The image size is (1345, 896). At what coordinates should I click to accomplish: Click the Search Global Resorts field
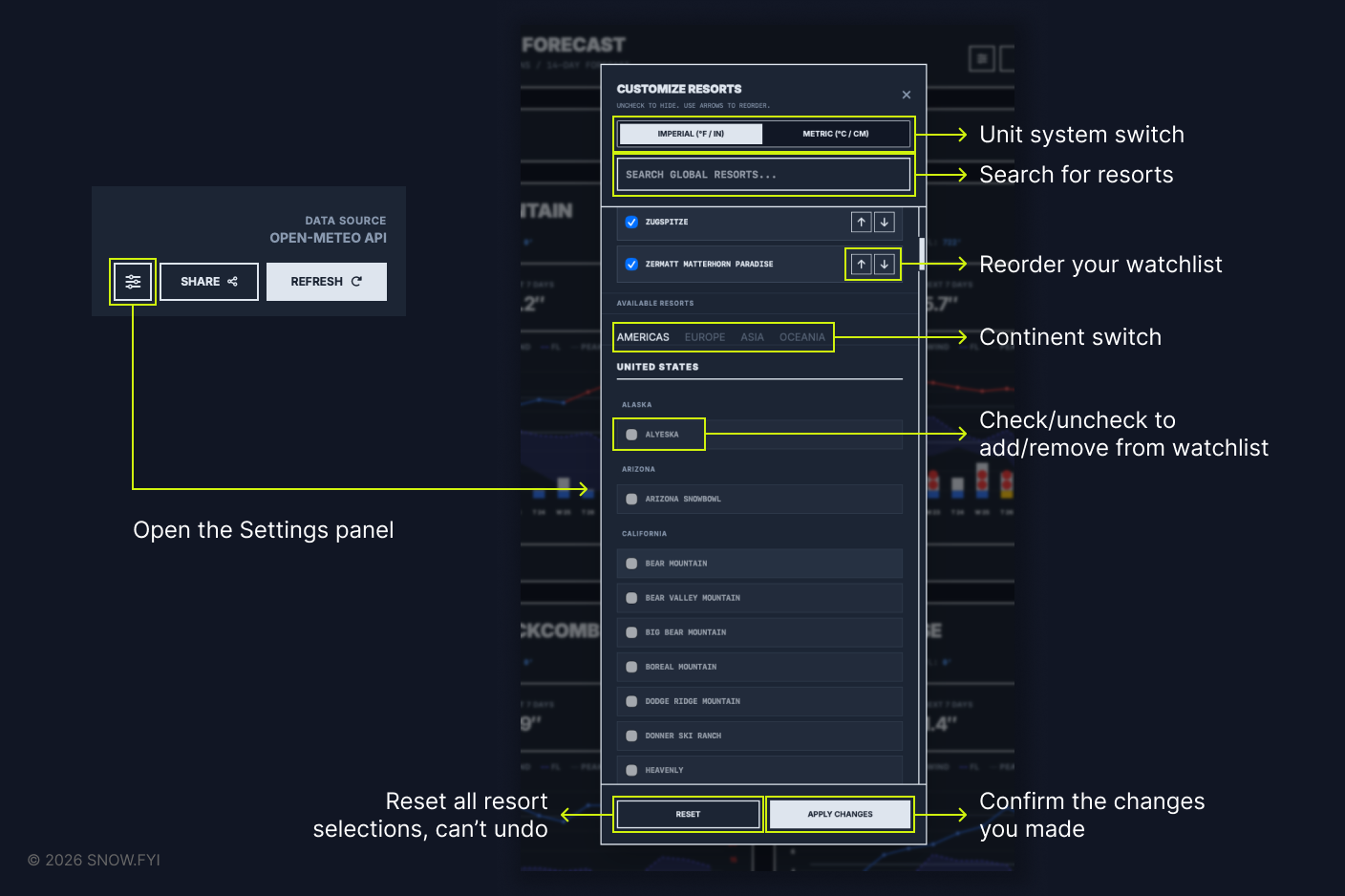click(x=762, y=175)
